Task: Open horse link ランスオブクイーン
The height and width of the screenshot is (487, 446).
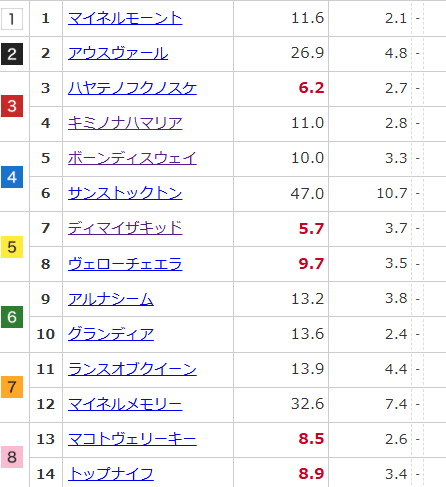Action: [x=132, y=369]
